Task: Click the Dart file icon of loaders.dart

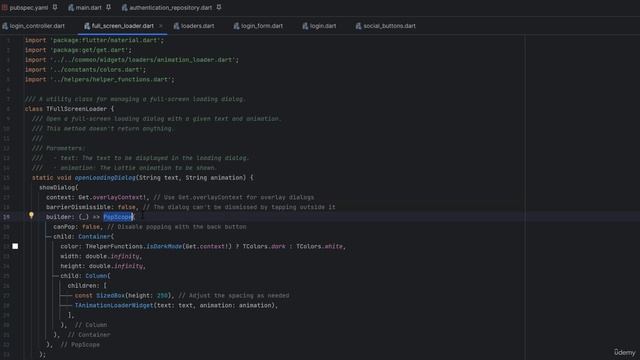Action: click(176, 26)
